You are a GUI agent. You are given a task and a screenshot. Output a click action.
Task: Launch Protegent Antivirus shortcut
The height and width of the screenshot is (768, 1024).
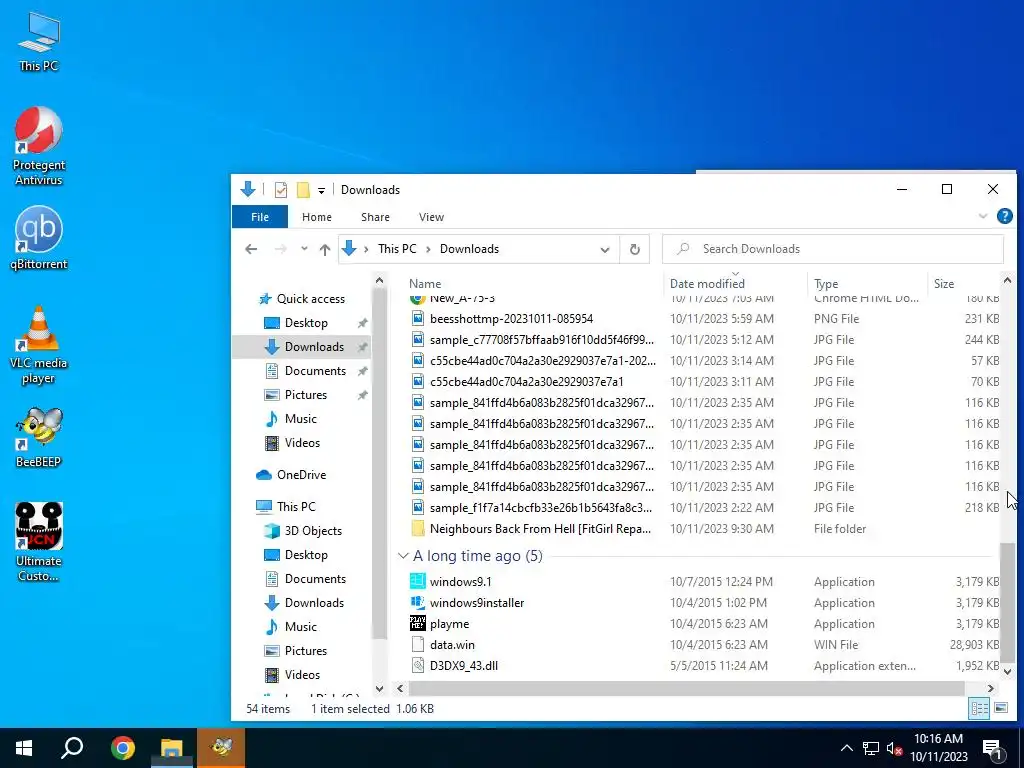coord(39,146)
